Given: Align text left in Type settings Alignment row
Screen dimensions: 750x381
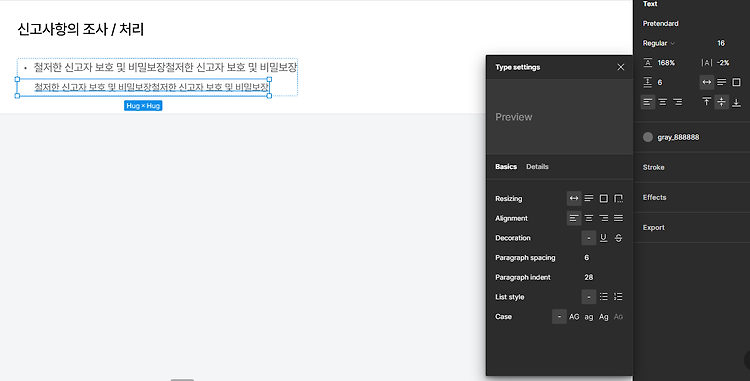Looking at the screenshot, I should click(x=574, y=218).
